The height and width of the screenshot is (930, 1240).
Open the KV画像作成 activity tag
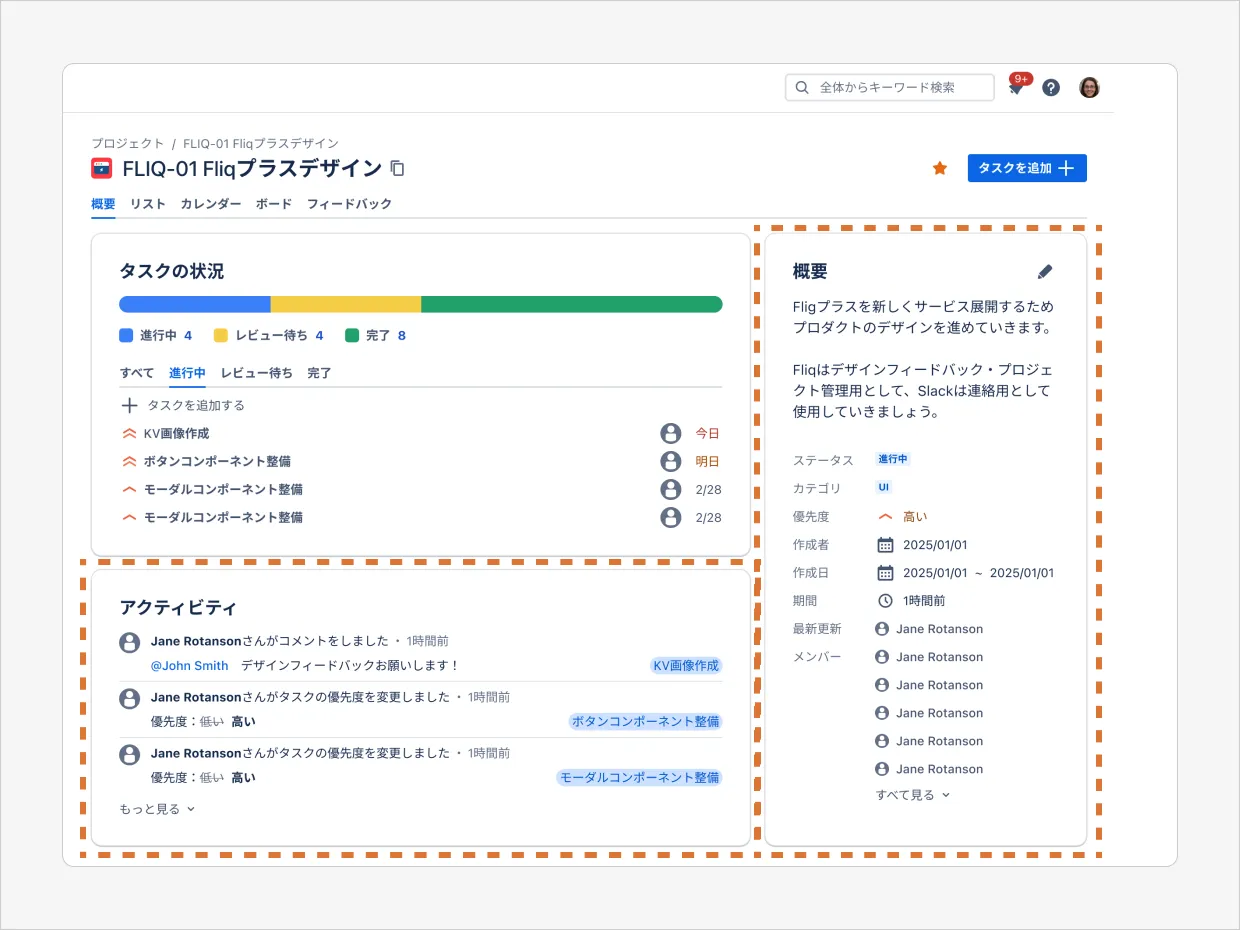click(x=686, y=665)
